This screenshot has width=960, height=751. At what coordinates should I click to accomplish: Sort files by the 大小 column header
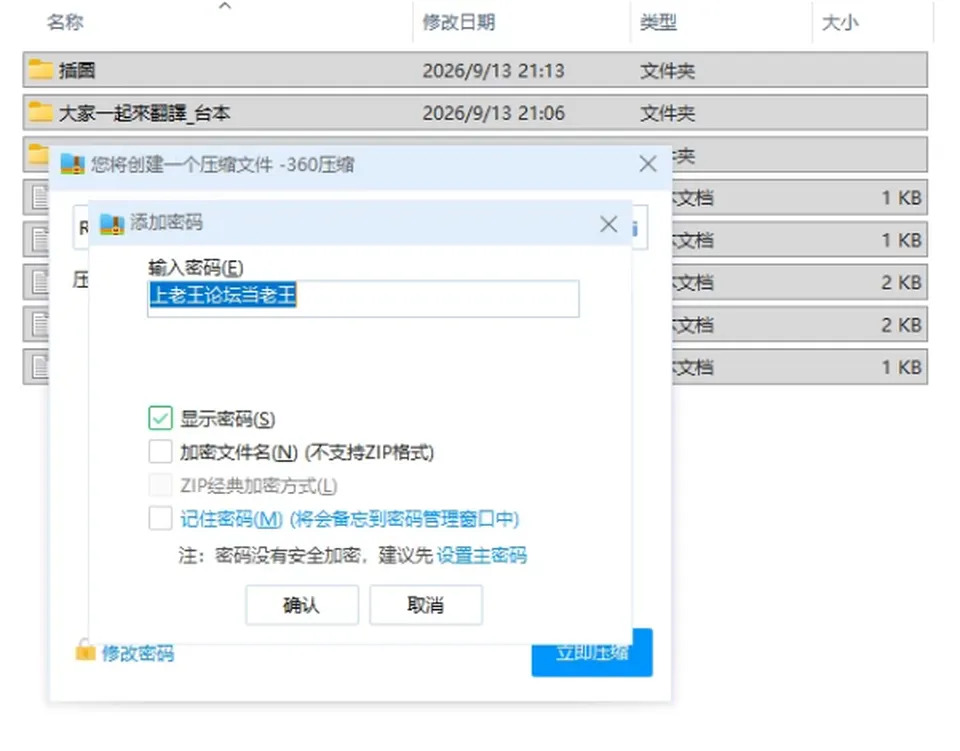click(x=840, y=23)
